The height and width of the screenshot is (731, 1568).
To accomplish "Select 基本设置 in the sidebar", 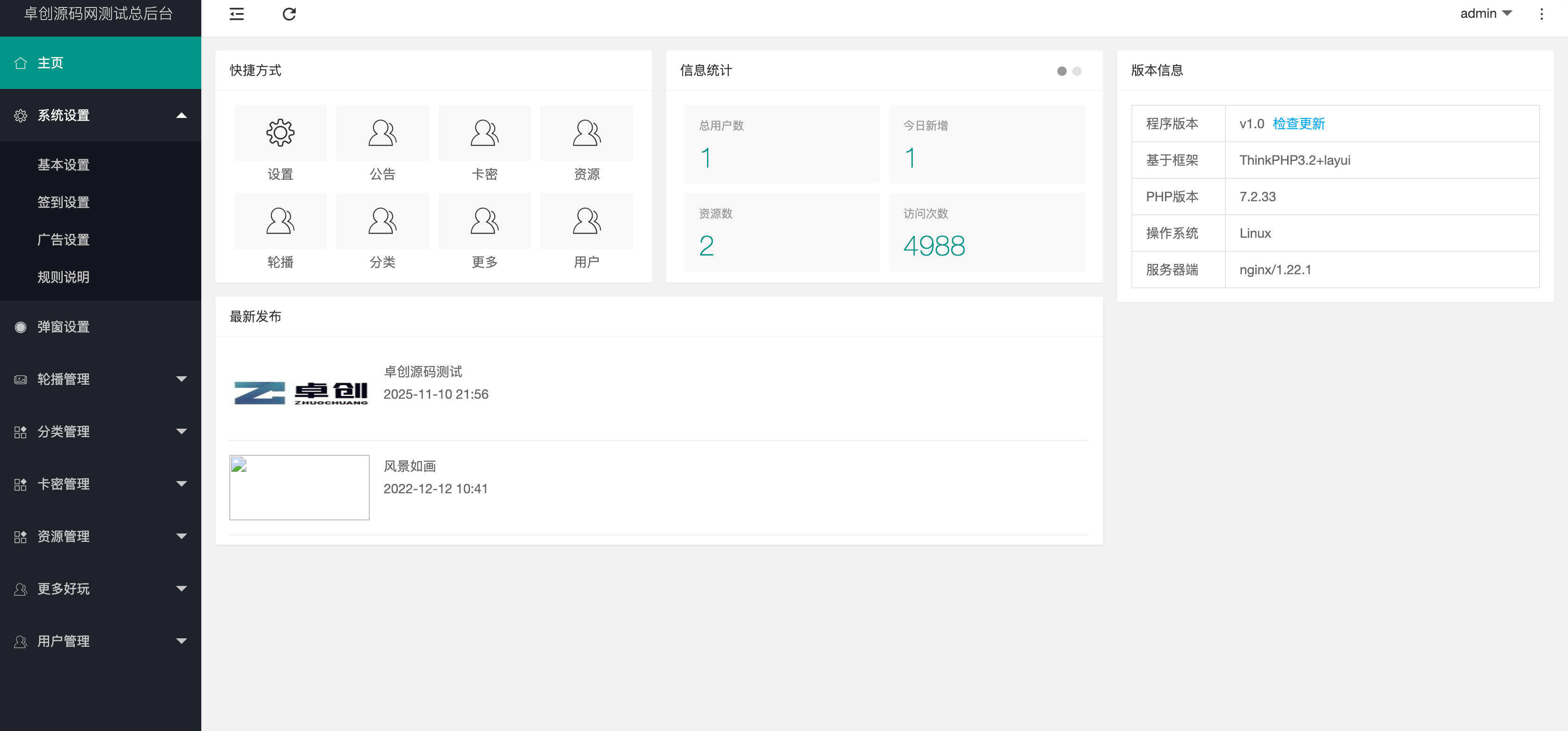I will tap(63, 164).
